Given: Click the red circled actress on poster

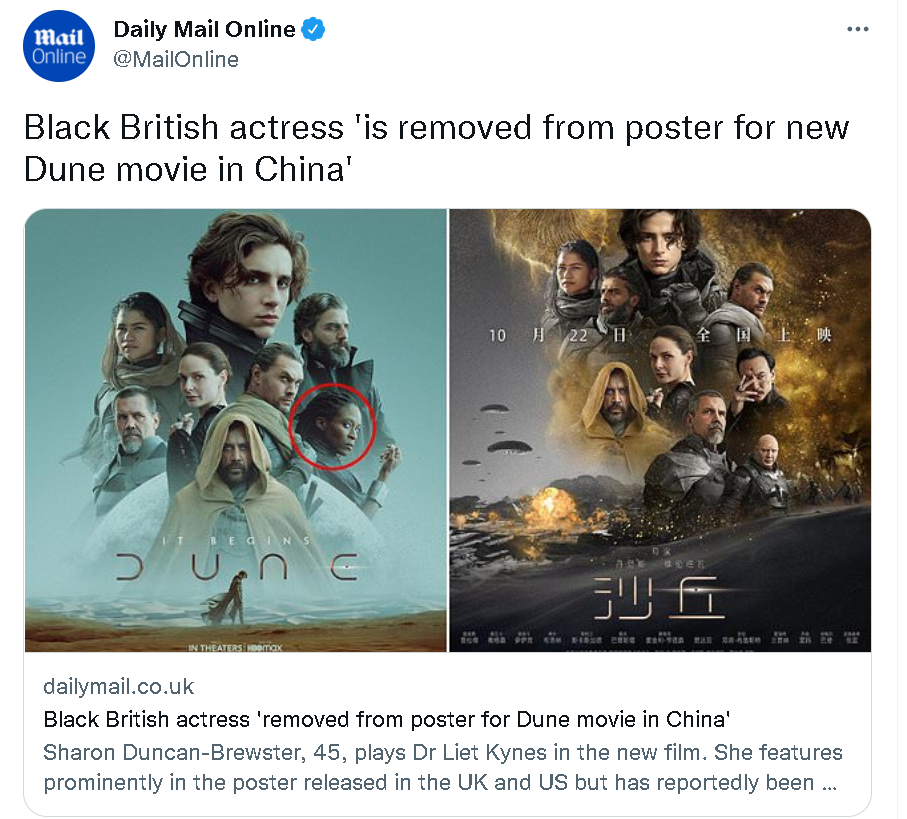Looking at the screenshot, I should click(x=332, y=427).
